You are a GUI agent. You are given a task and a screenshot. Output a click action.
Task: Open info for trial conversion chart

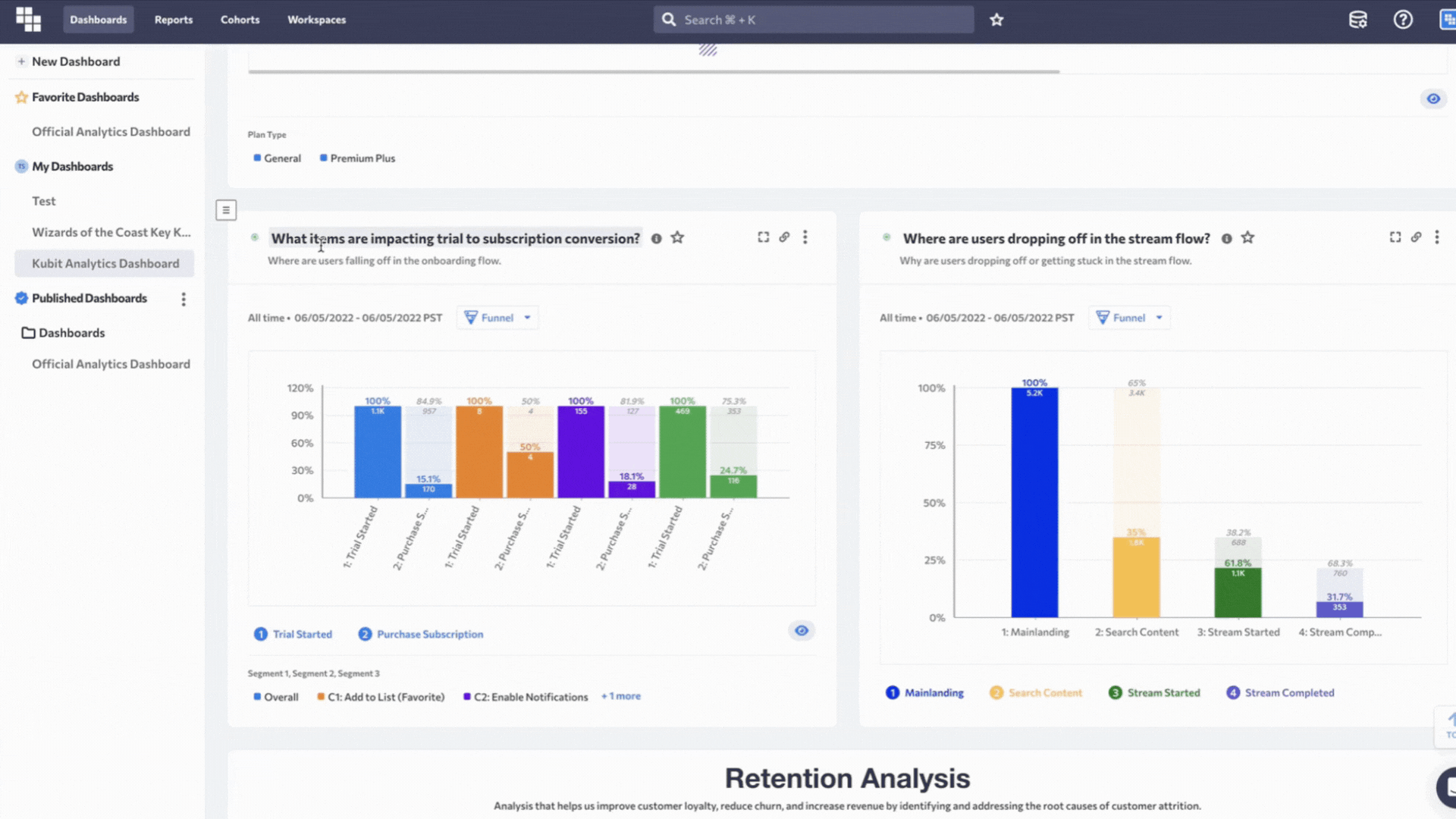(x=656, y=239)
